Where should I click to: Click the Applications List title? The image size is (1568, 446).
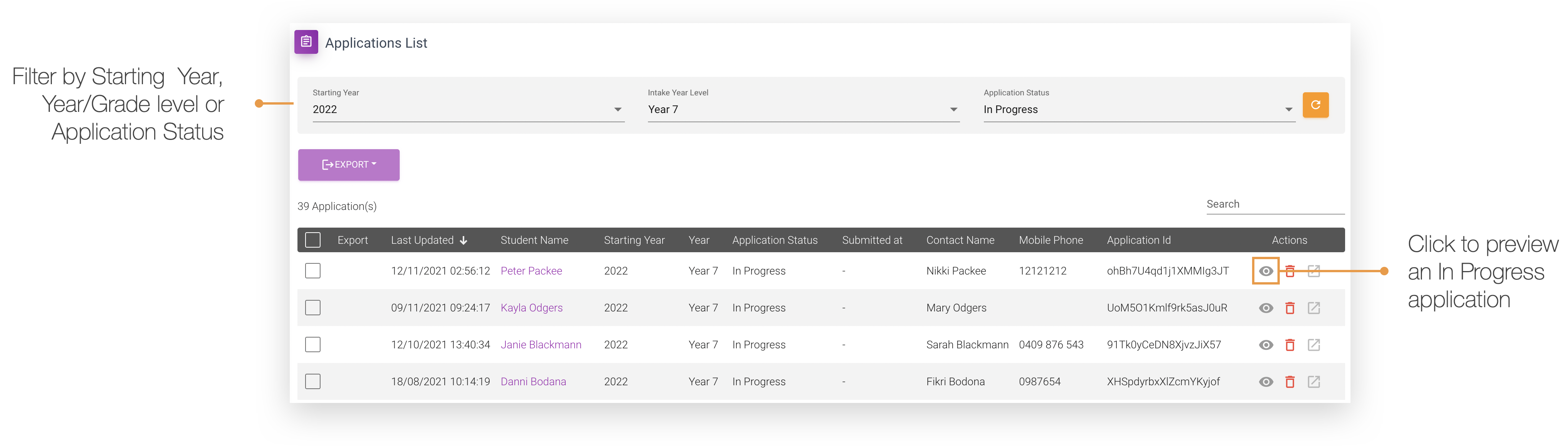click(x=376, y=43)
